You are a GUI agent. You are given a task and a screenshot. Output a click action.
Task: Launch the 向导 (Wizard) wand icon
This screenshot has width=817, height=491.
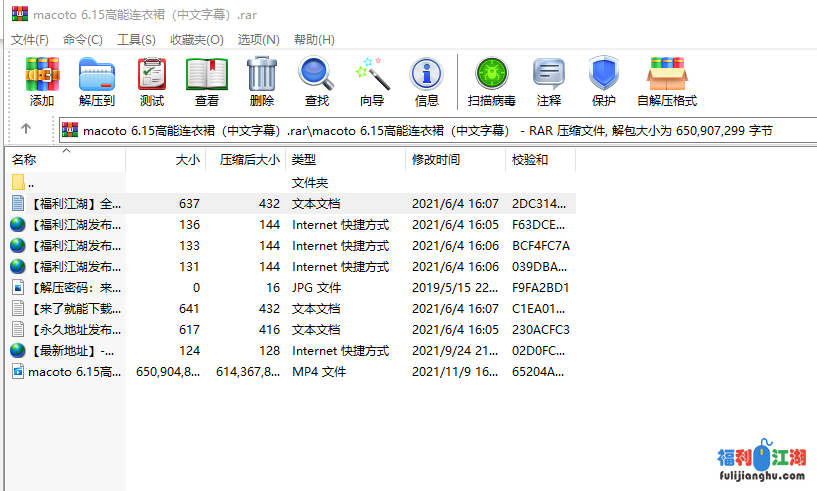[x=372, y=80]
